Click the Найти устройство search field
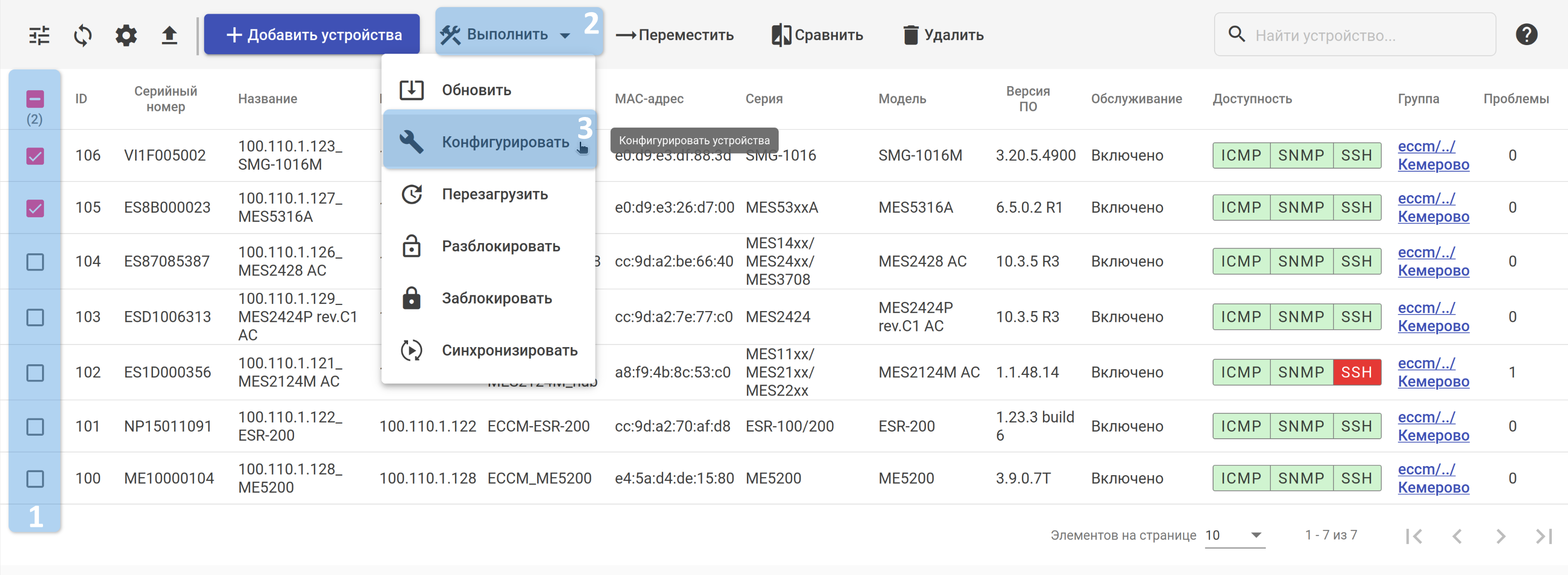This screenshot has width=1568, height=575. pyautogui.click(x=1363, y=35)
